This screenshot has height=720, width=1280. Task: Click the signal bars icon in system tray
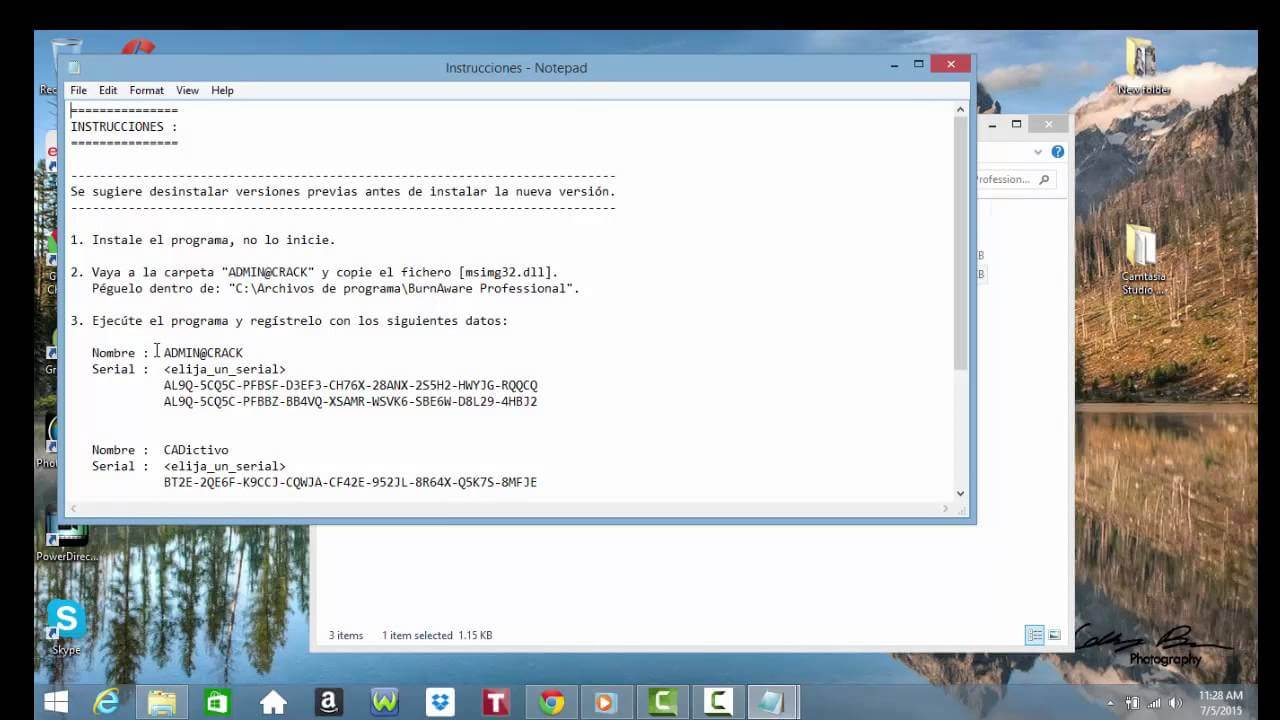1153,703
